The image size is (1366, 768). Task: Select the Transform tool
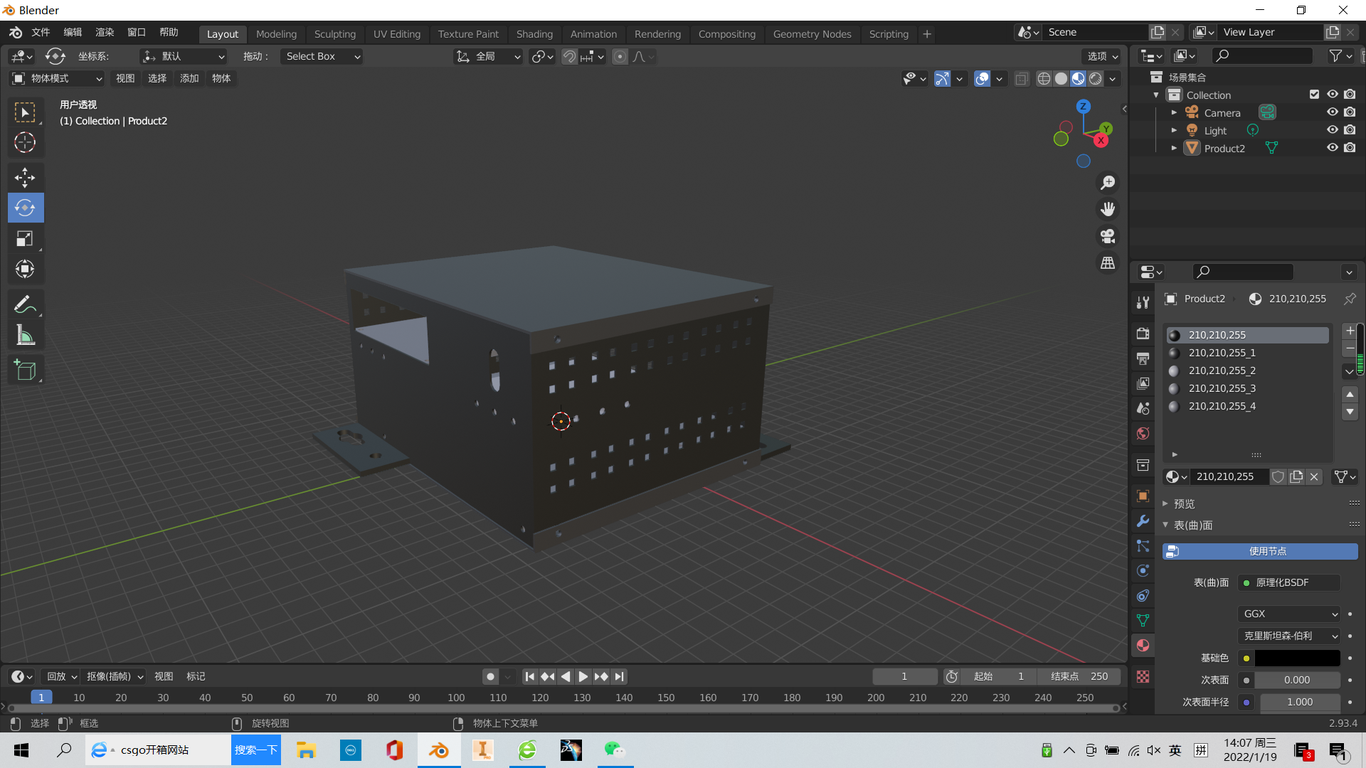click(25, 269)
